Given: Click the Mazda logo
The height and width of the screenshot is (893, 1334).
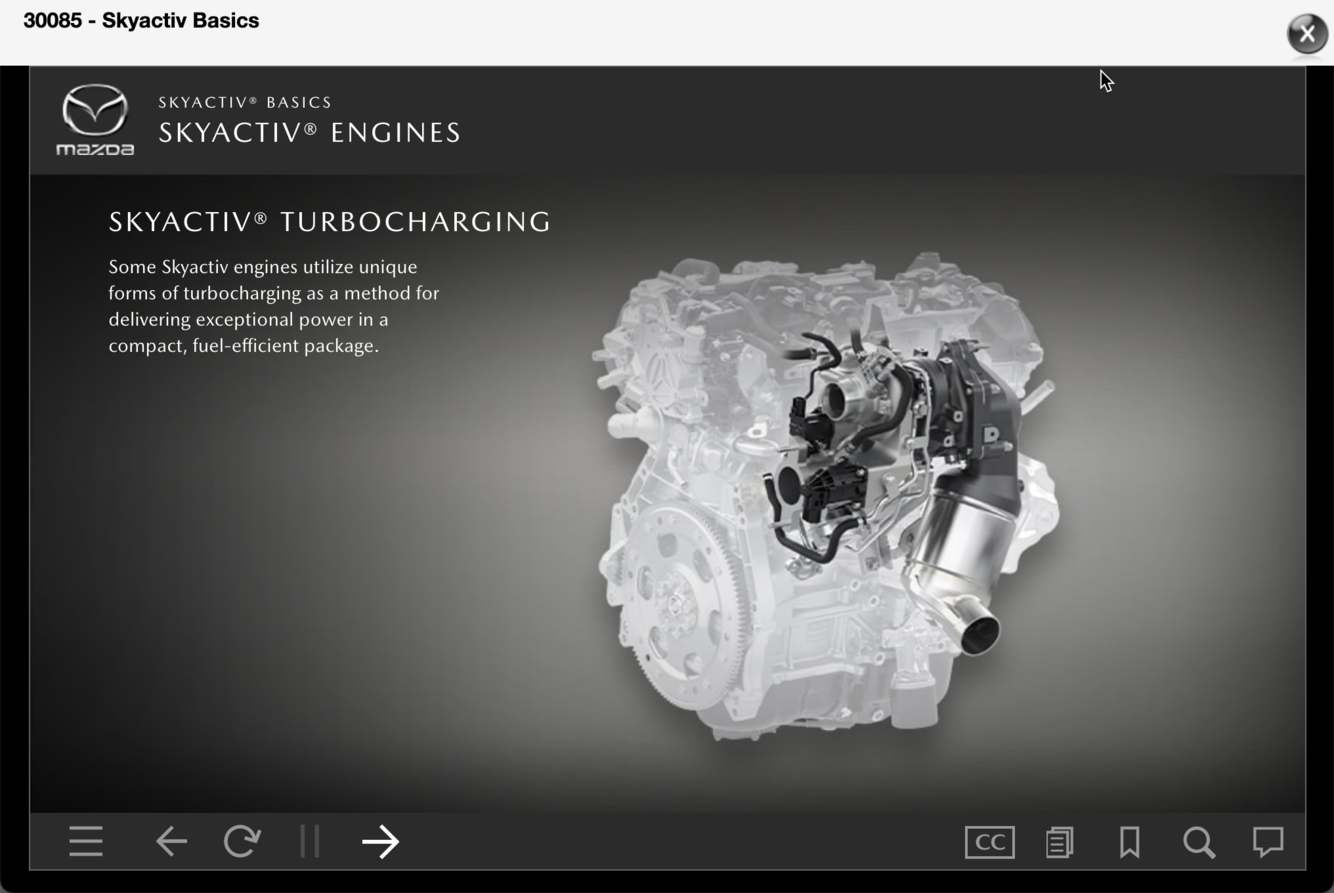Looking at the screenshot, I should click(x=95, y=120).
